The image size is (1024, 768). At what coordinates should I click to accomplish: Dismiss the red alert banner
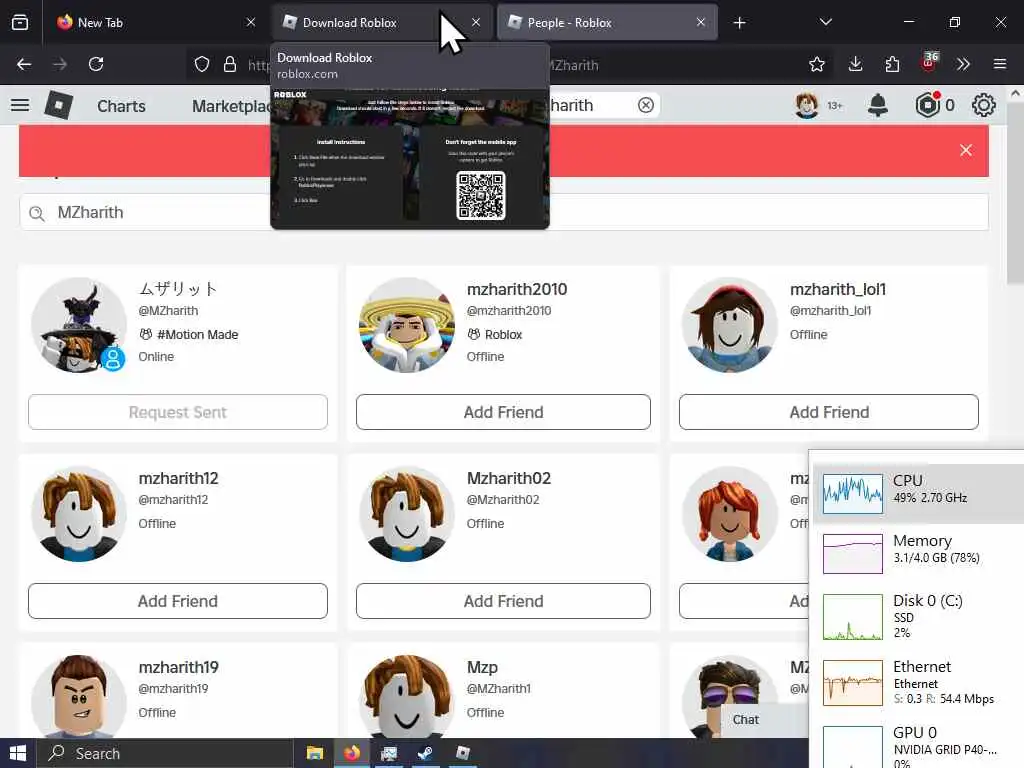966,150
